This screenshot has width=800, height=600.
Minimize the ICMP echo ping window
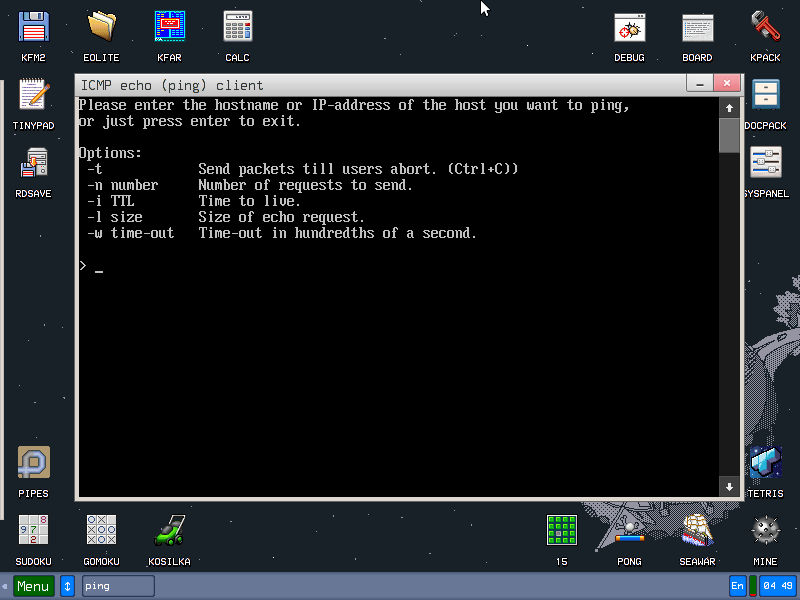(700, 83)
